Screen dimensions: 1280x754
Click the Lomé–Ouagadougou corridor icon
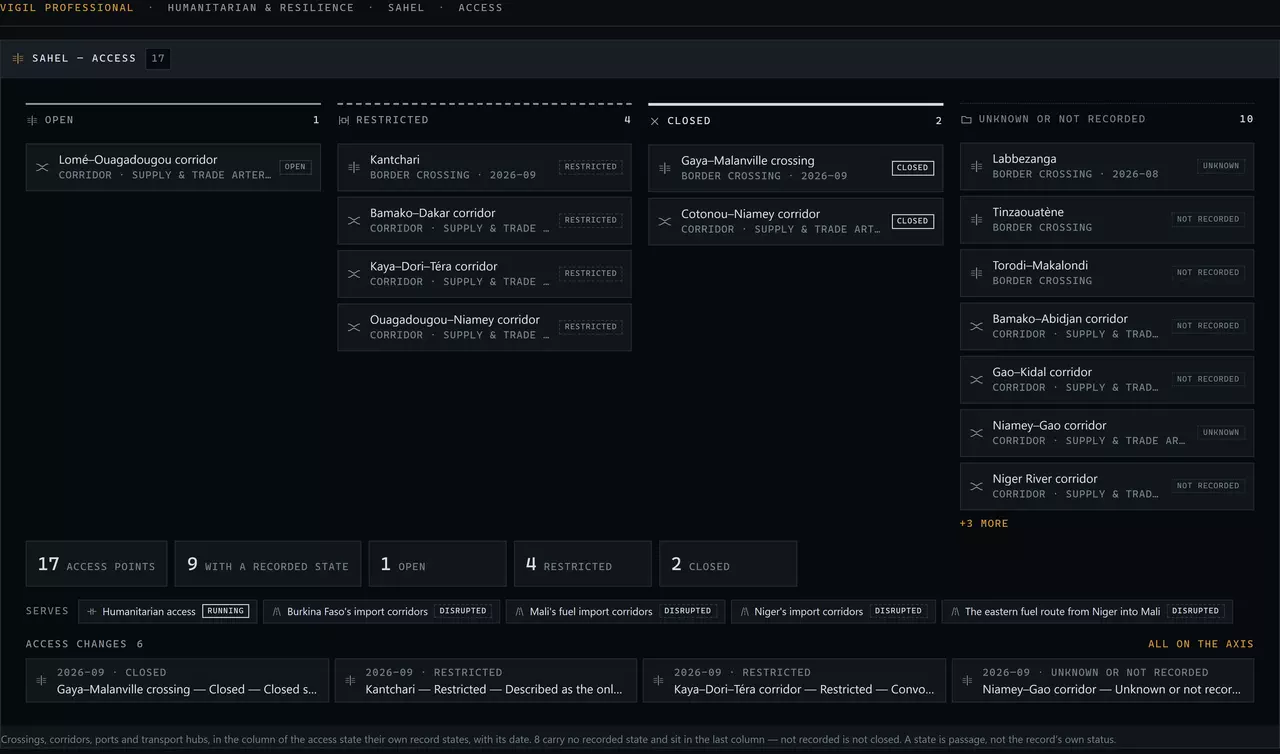42,167
